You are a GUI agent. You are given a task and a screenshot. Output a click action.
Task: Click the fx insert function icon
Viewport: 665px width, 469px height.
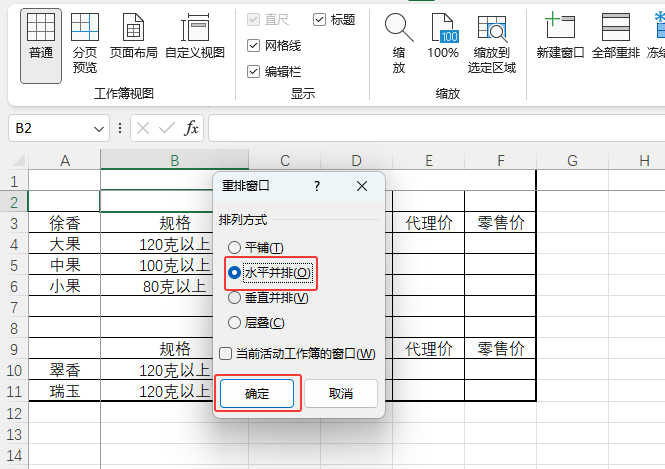pos(191,128)
